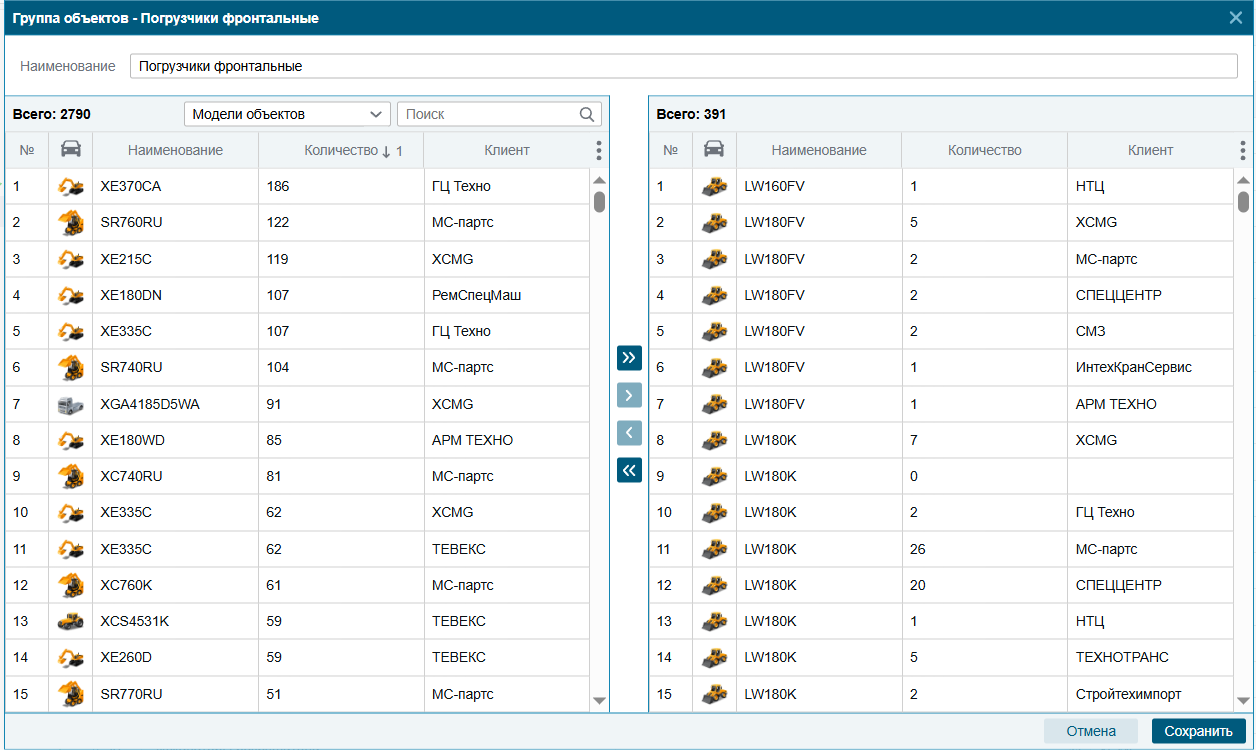This screenshot has width=1256, height=750.
Task: Open right table column options menu
Action: (1242, 150)
